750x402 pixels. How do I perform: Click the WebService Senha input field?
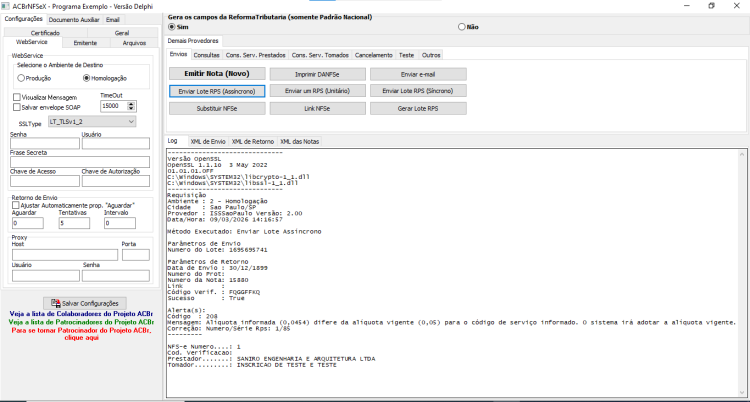(45, 143)
